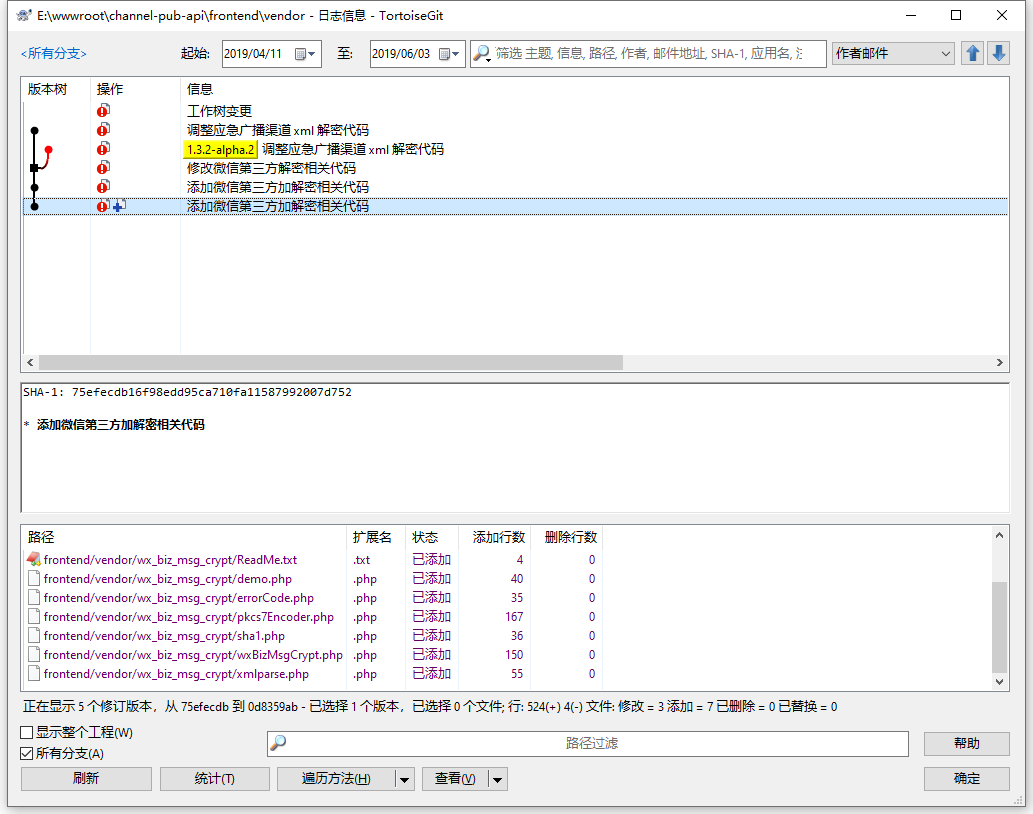This screenshot has width=1033, height=814.
Task: Click the search filter magnifier icon
Action: pos(482,54)
